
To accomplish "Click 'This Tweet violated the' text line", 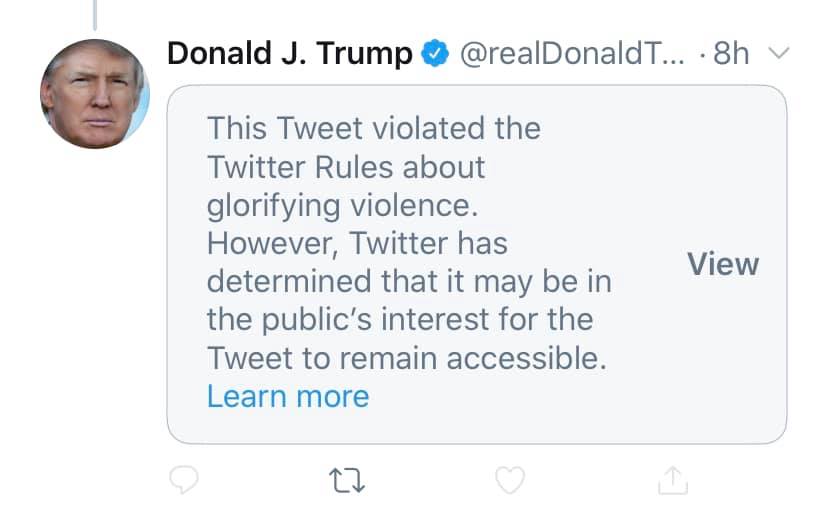I will (374, 128).
